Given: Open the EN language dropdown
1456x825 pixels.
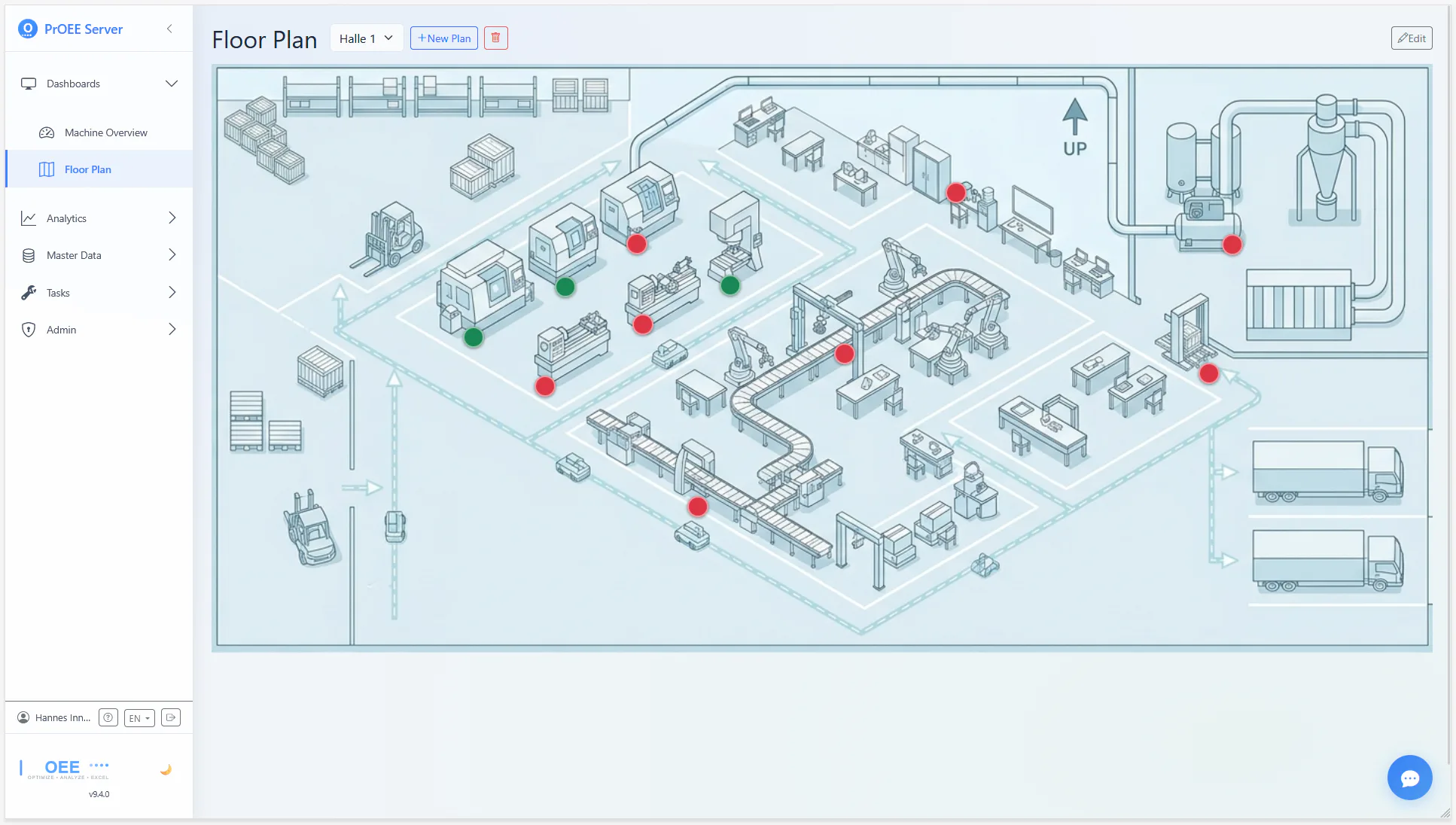Looking at the screenshot, I should click(139, 718).
